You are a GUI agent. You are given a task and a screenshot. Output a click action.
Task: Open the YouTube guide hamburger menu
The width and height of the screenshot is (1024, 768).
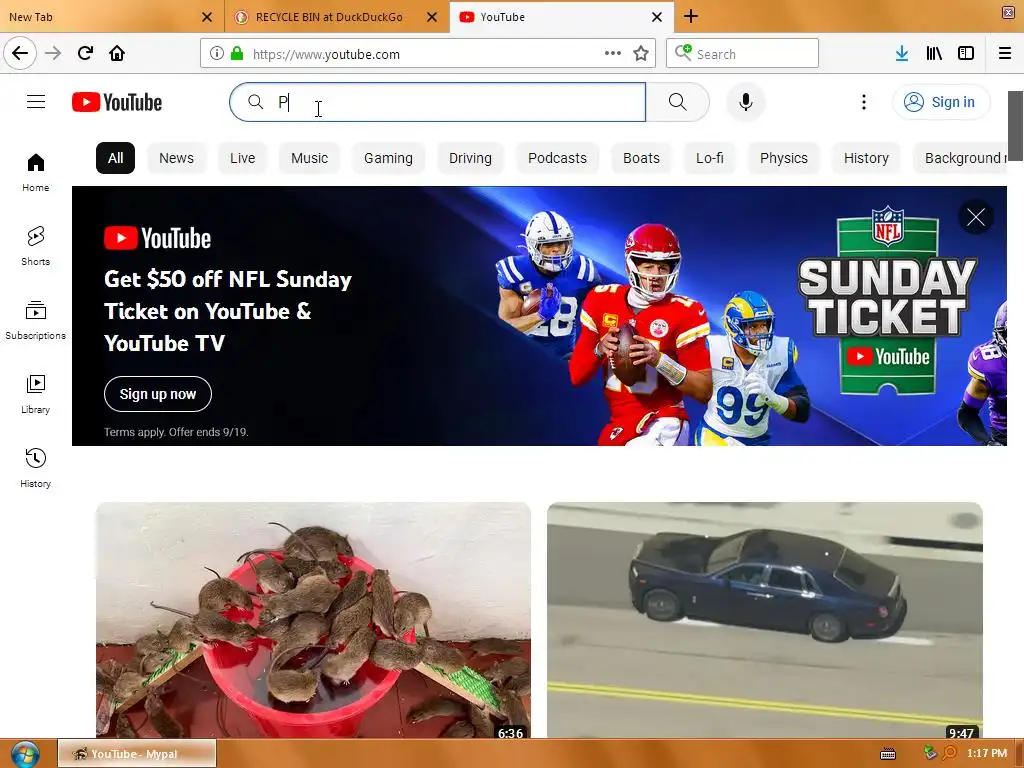36,102
